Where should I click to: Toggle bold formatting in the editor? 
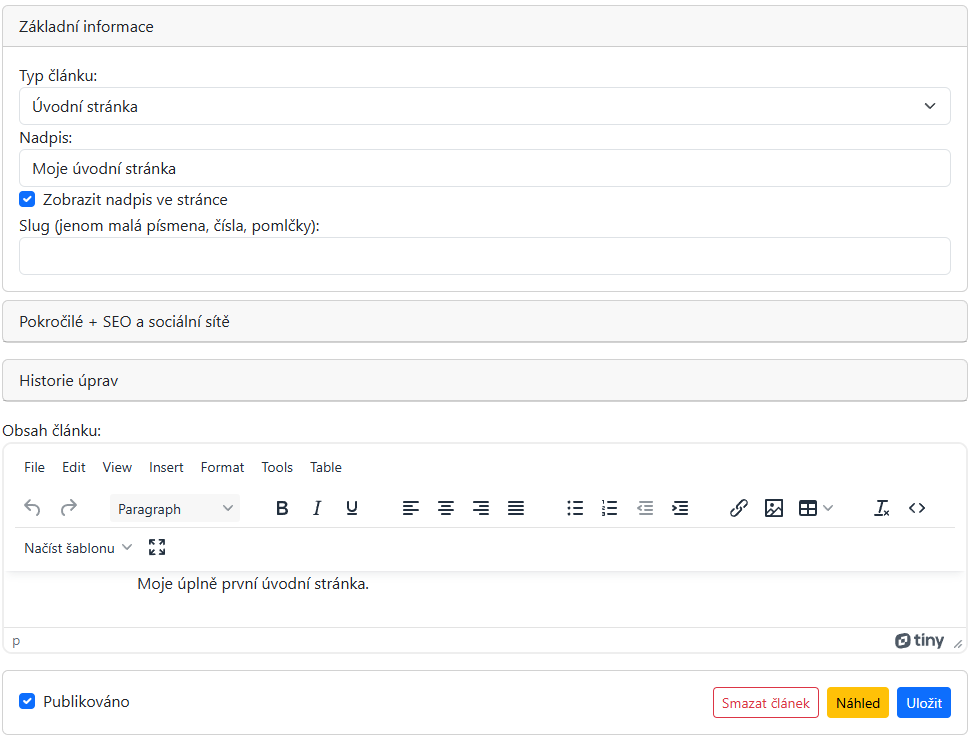click(282, 508)
